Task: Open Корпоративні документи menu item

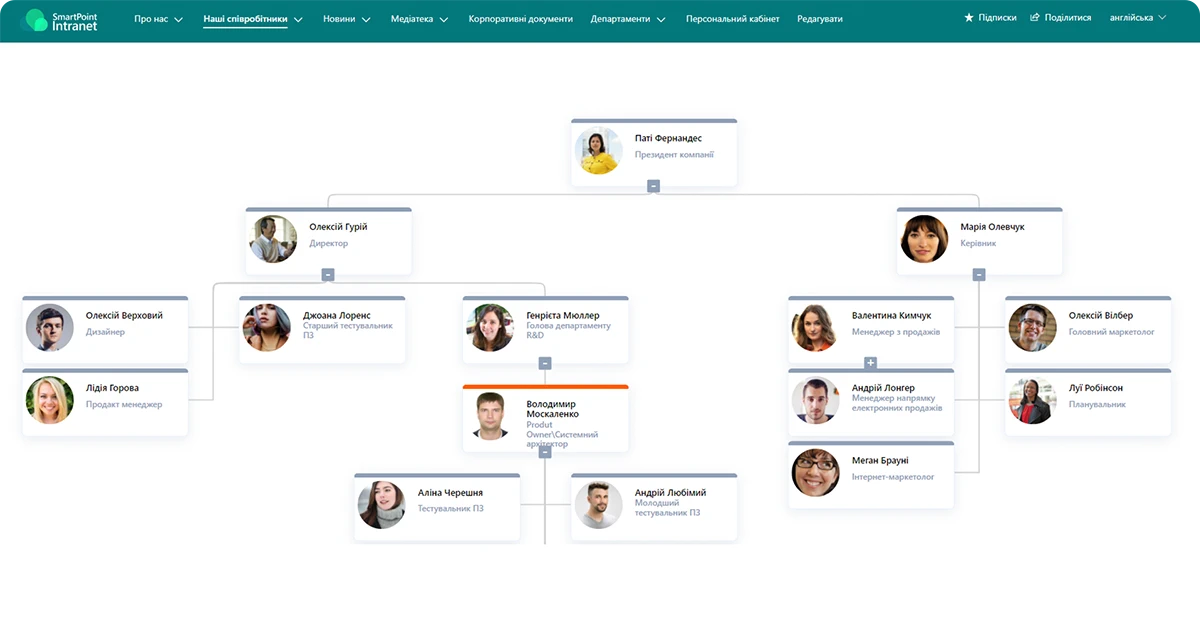Action: point(520,19)
